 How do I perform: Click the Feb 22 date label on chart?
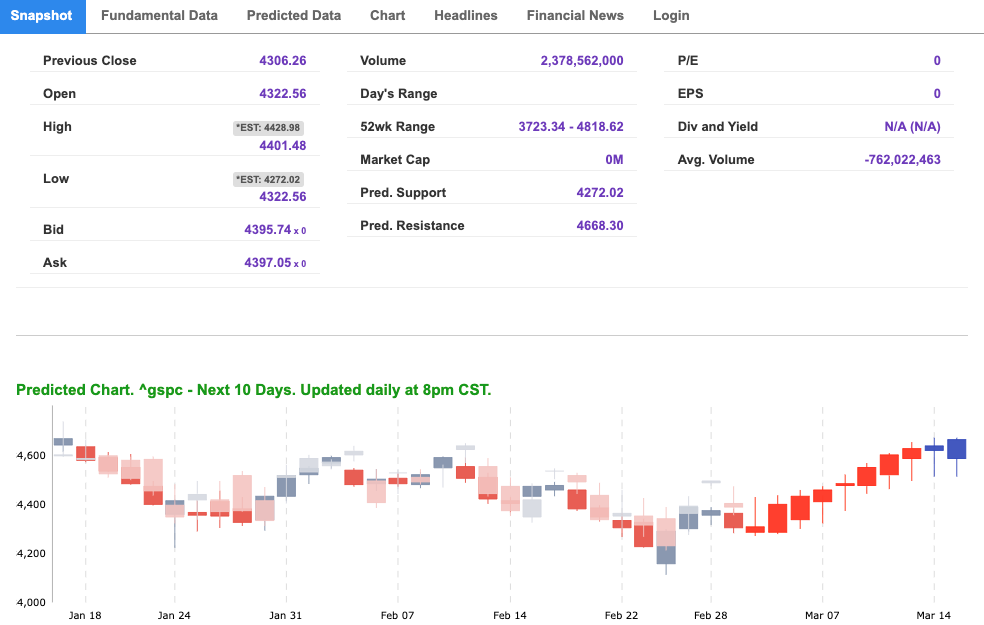pos(621,616)
